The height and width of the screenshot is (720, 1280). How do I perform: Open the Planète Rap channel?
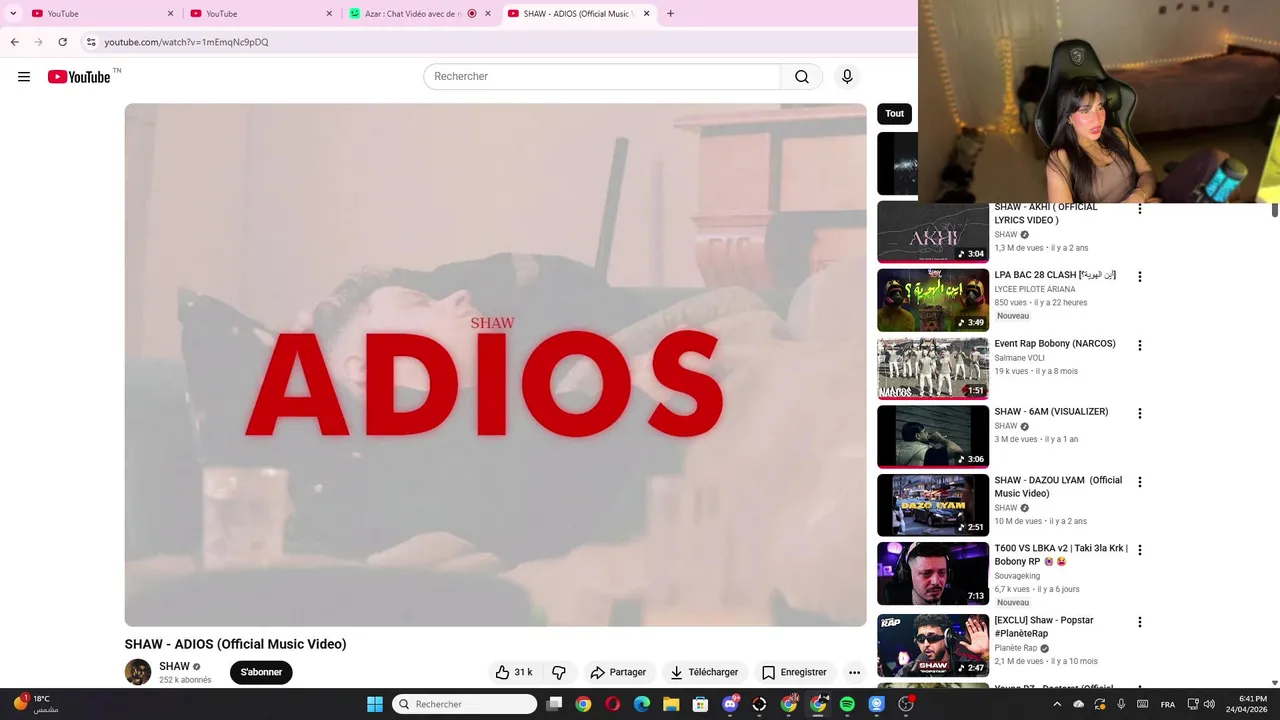pyautogui.click(x=1015, y=648)
